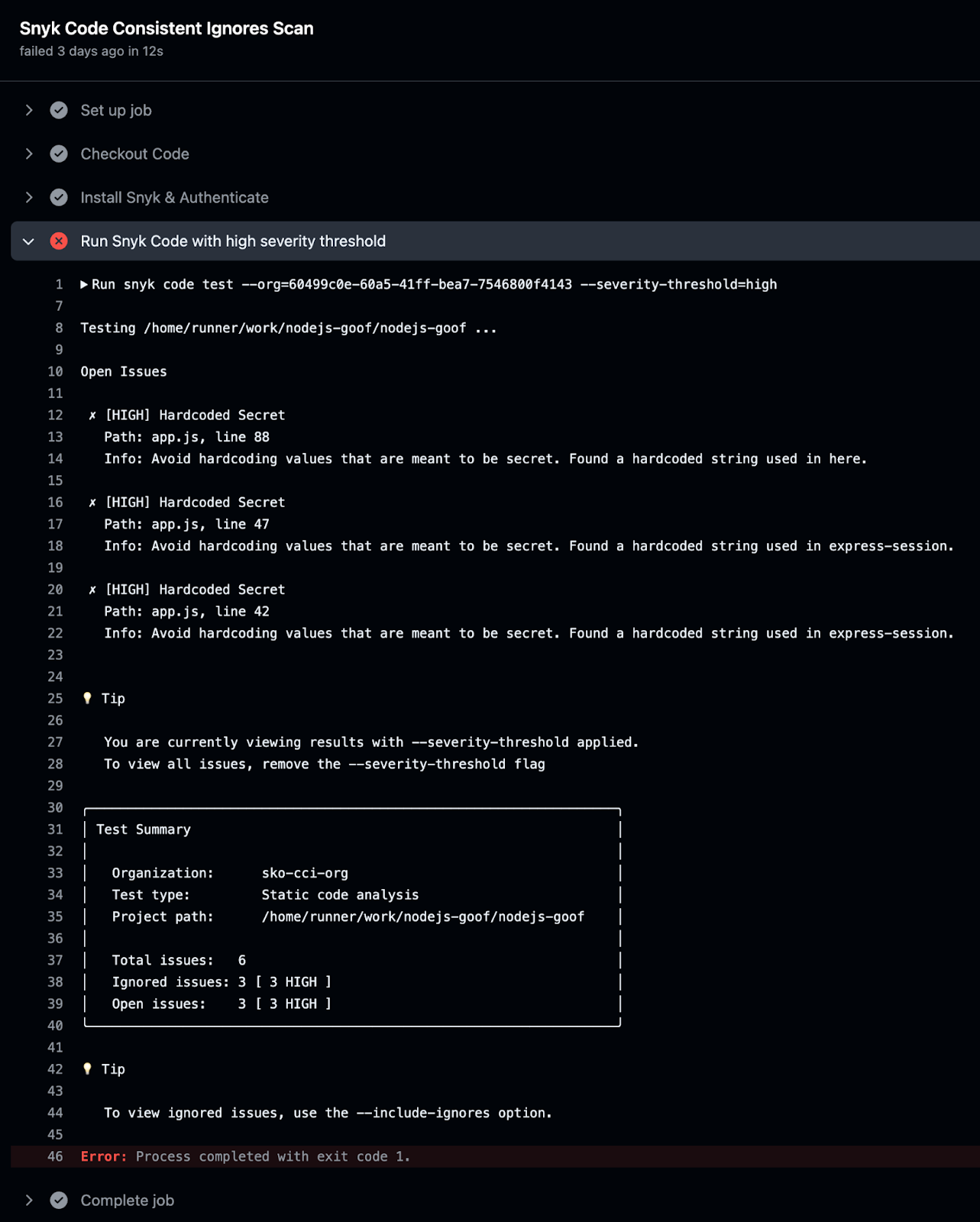Click the X mark beside line 12 Hardcoded Secret
Image resolution: width=980 pixels, height=1222 pixels.
click(92, 415)
